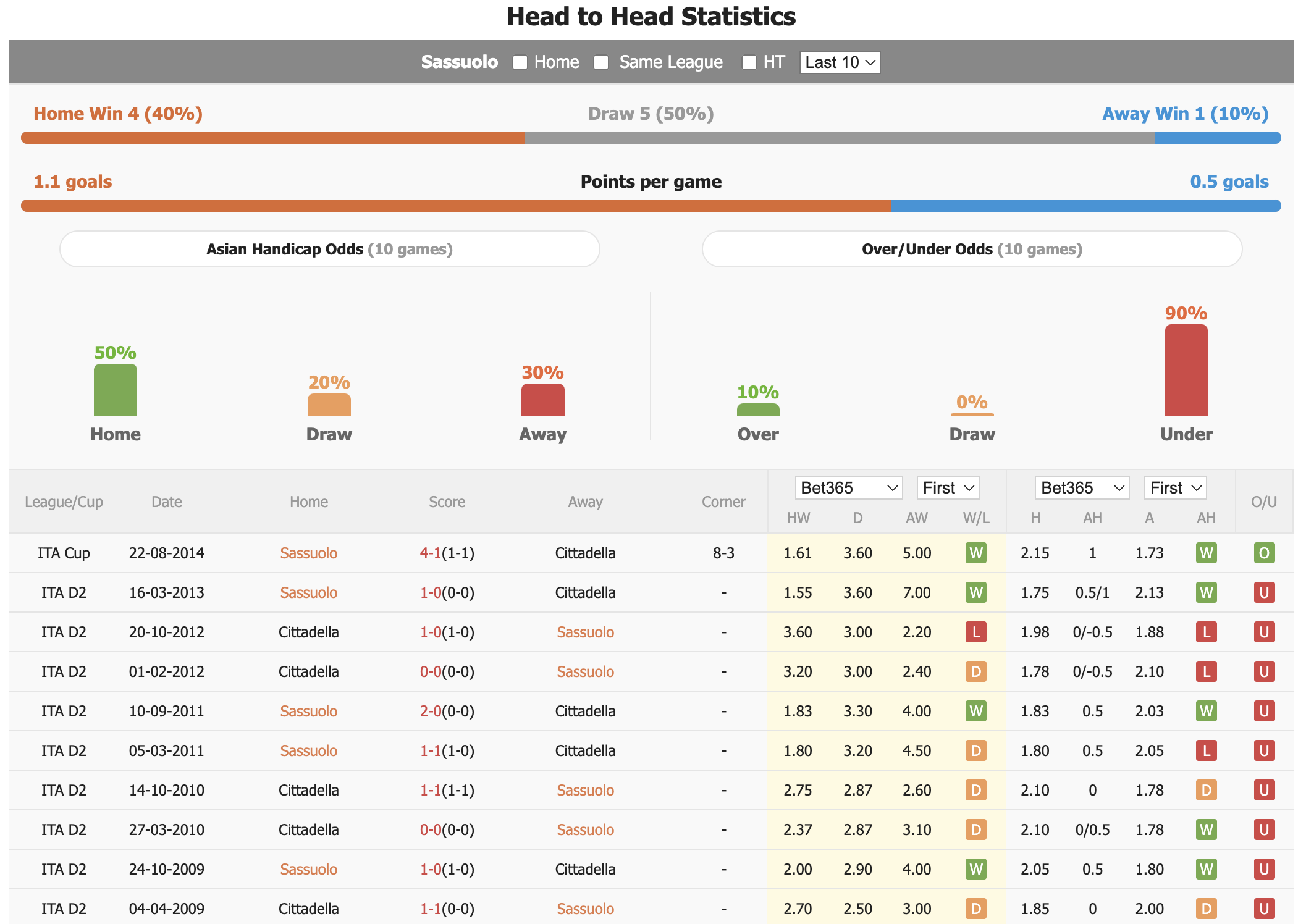
Task: Click the green 50% Home bar
Action: [116, 390]
